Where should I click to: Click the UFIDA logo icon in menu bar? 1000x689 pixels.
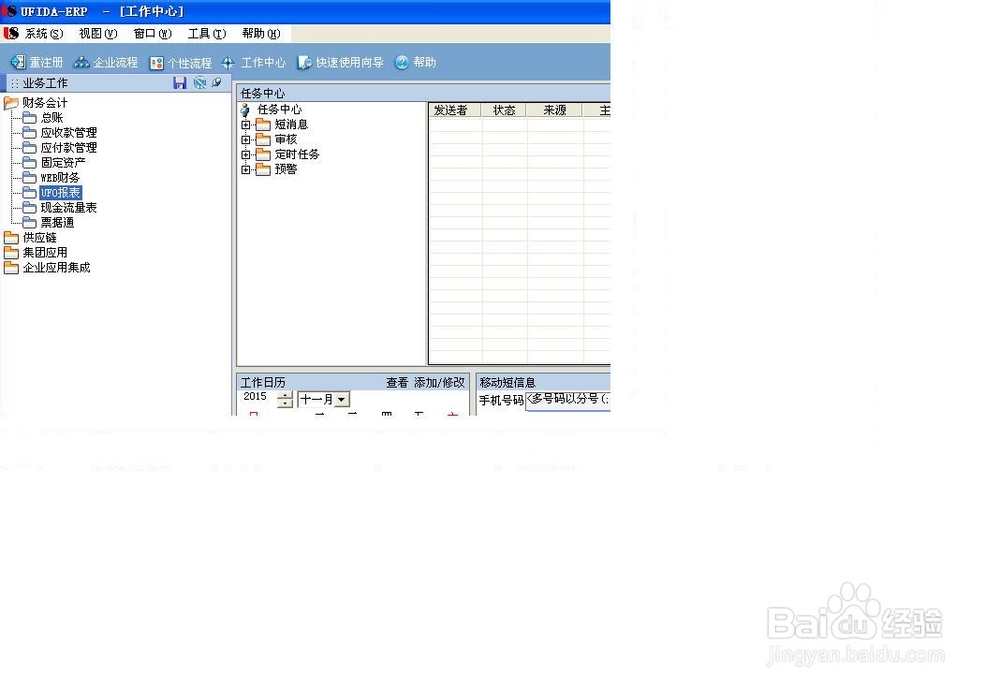[x=11, y=33]
